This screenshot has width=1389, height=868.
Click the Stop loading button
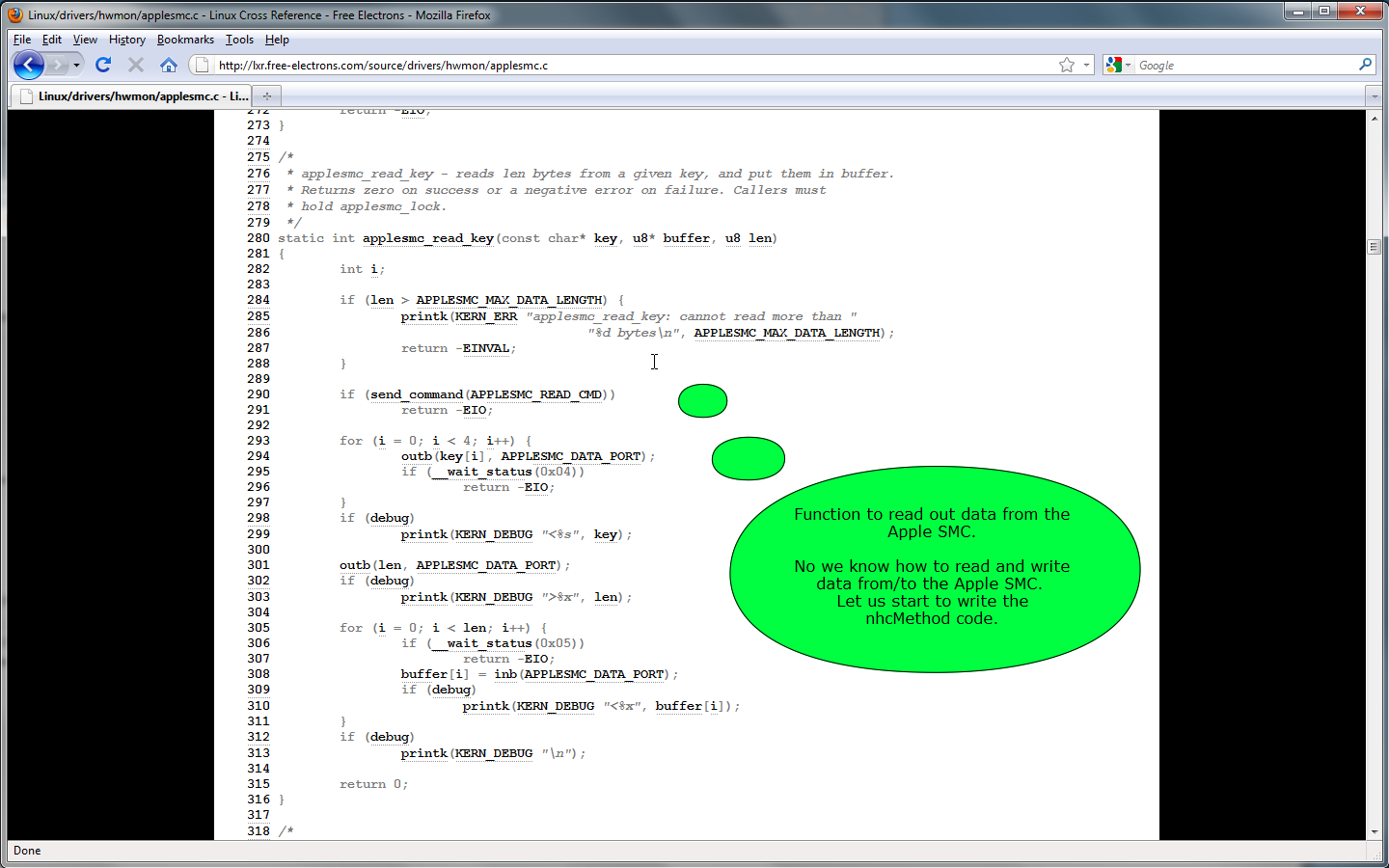point(136,65)
